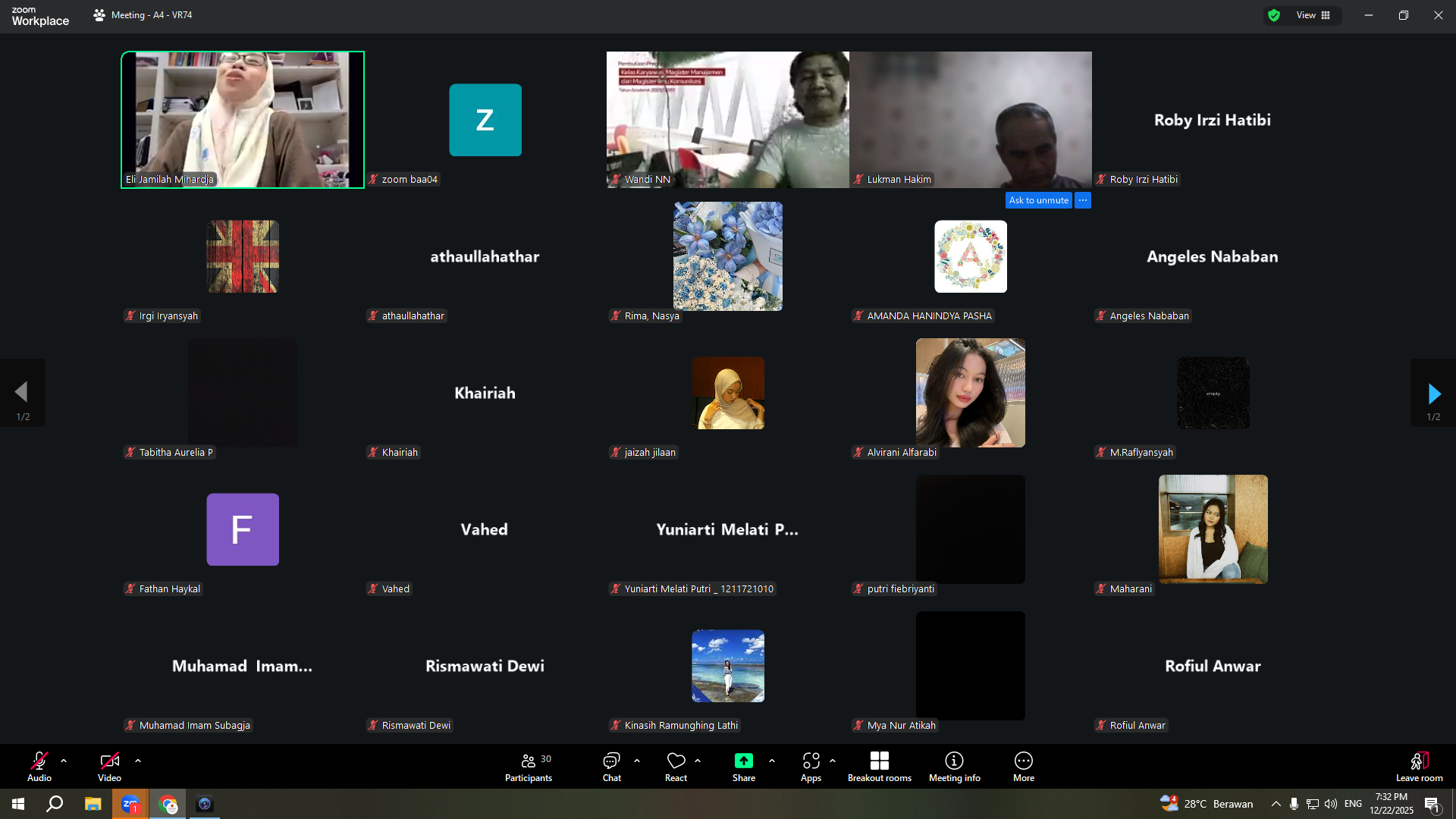Click M.Raflyansyah's dark avatar
1456x819 pixels.
[1213, 393]
